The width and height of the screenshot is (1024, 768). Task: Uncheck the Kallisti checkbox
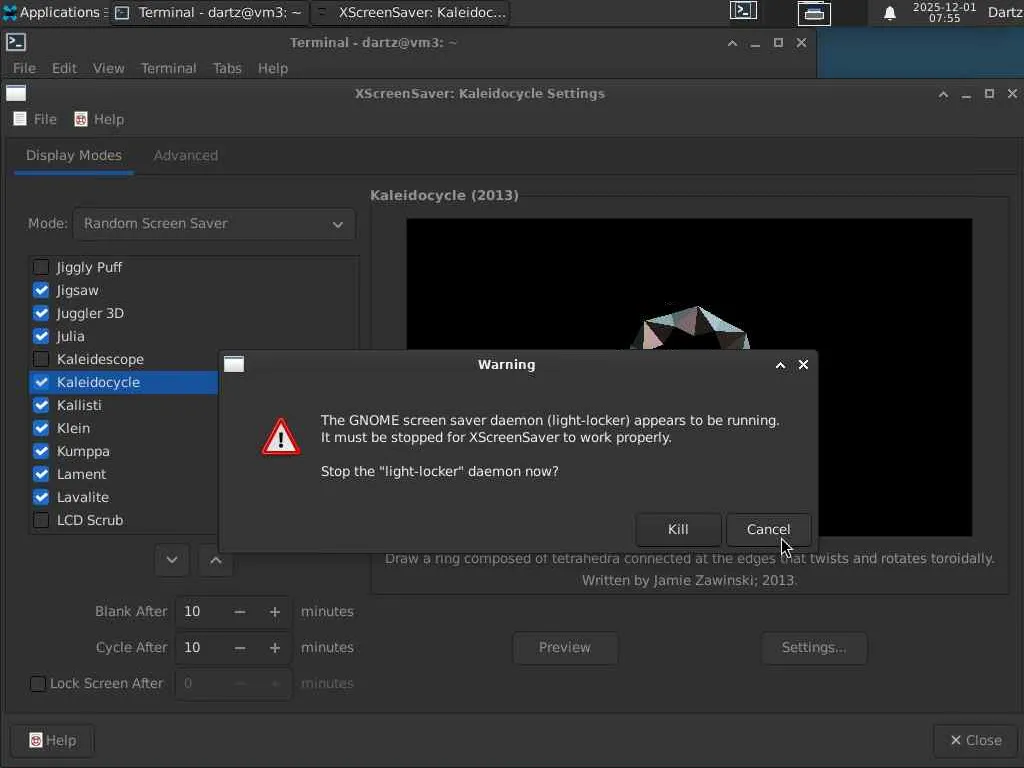(x=41, y=405)
